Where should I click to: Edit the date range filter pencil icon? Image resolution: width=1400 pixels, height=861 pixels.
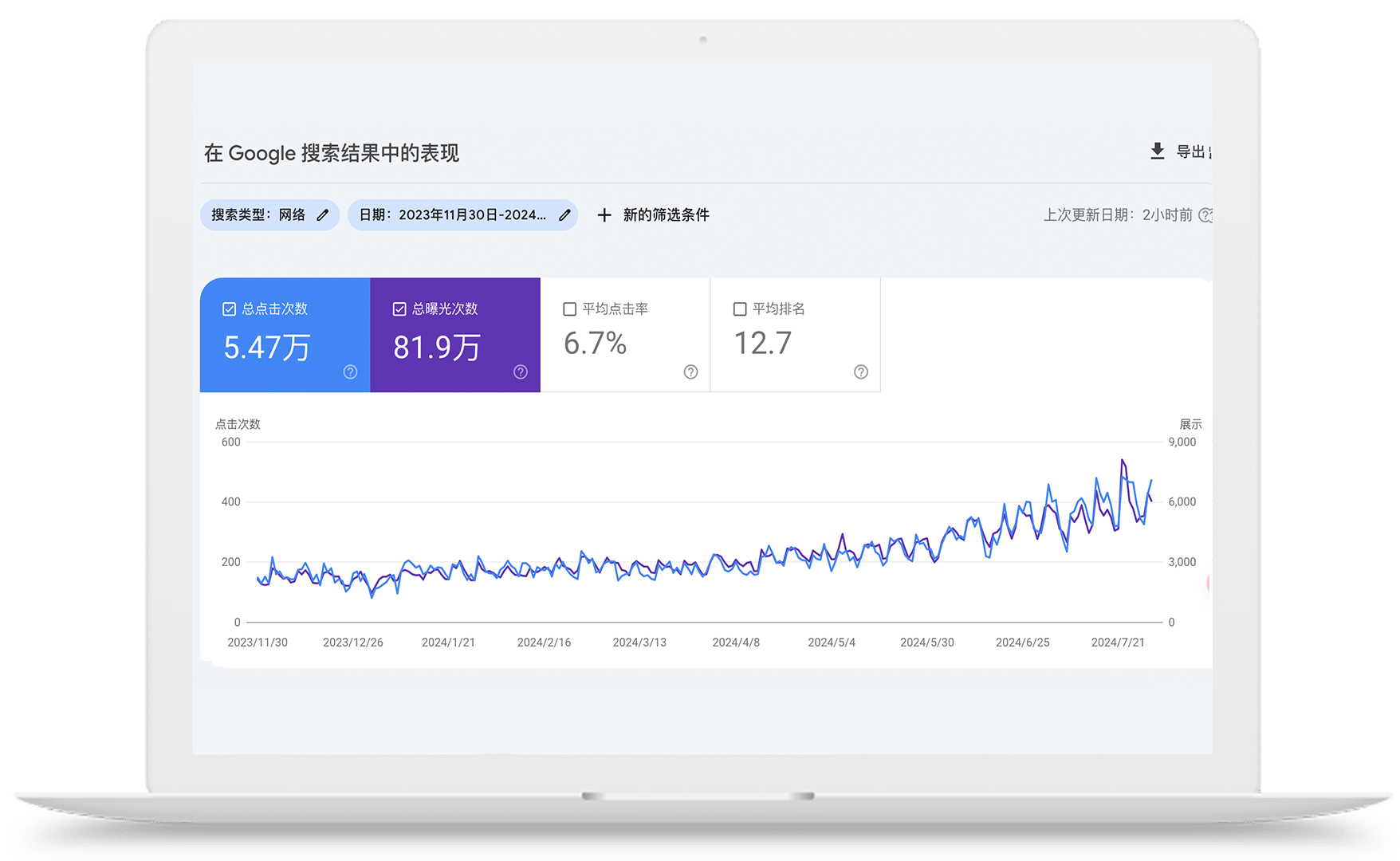(564, 215)
